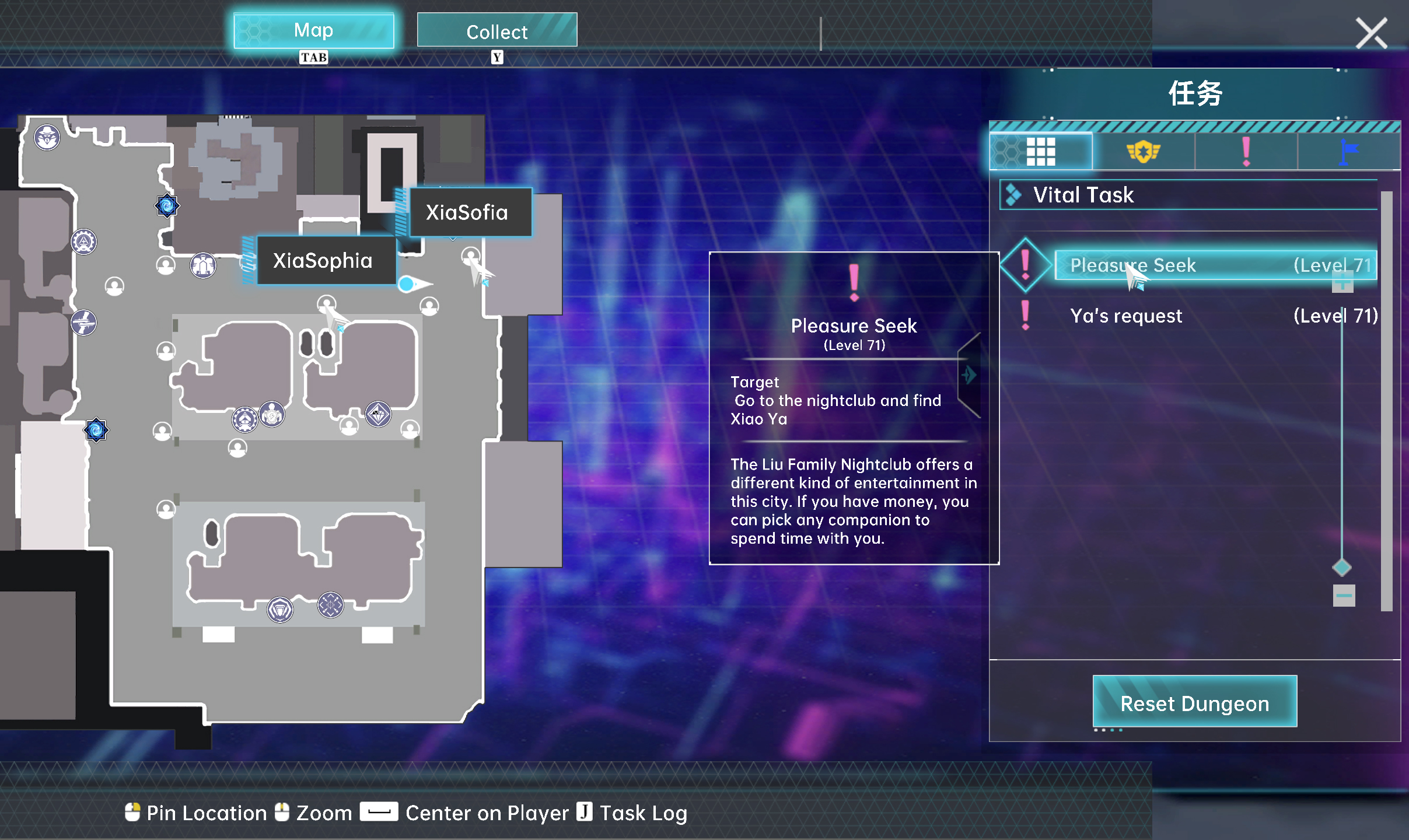Select the upper blue swirl portal icon

pos(167,205)
